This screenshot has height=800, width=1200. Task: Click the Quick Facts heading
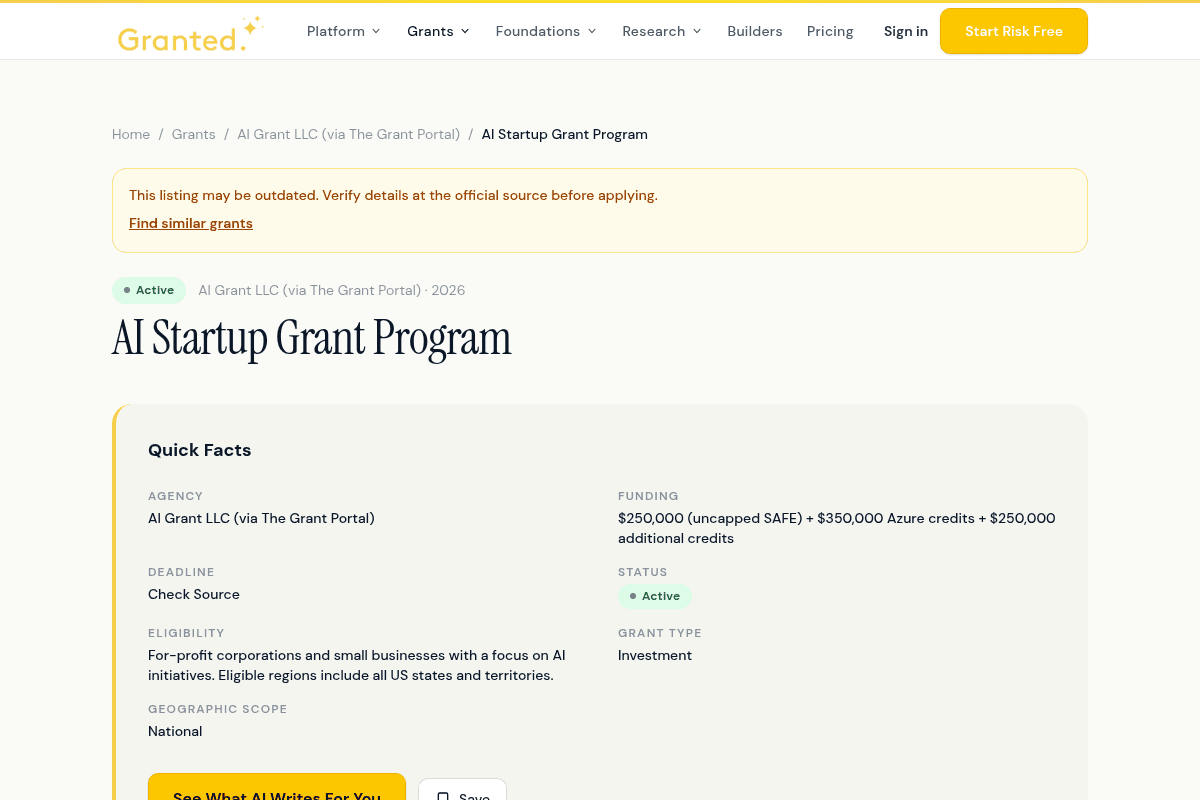(x=200, y=450)
